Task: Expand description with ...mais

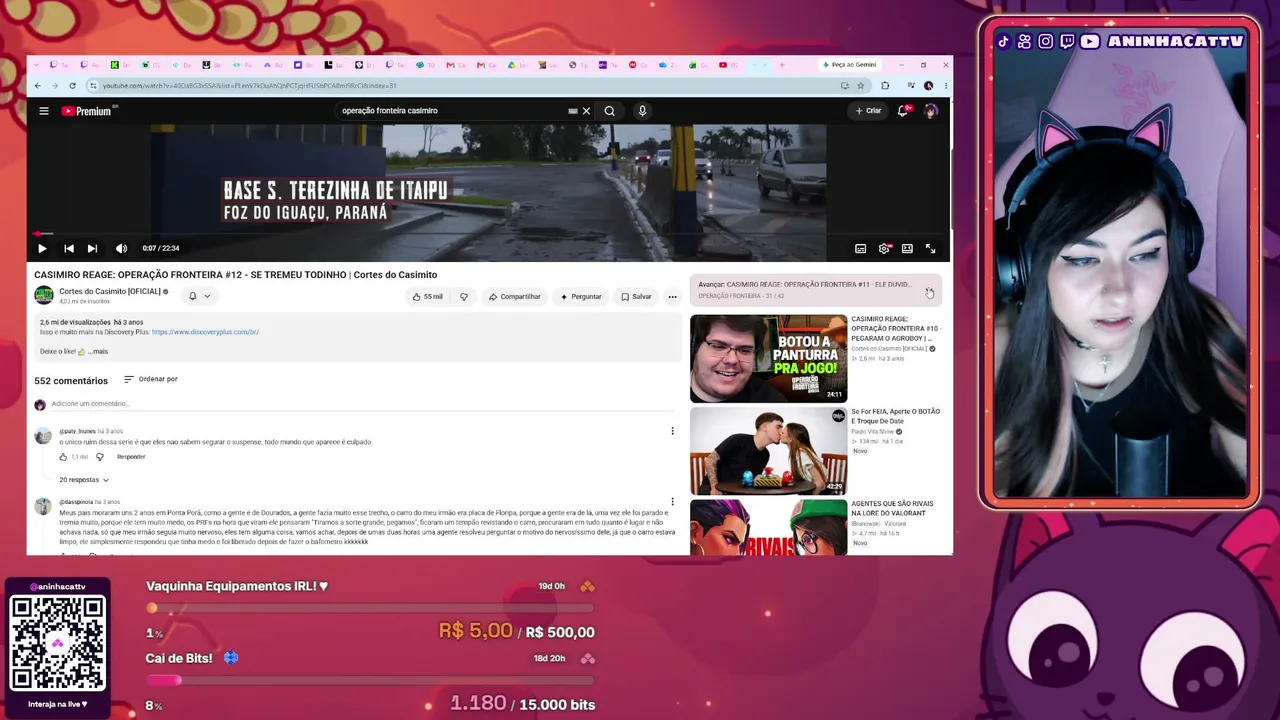Action: tap(97, 352)
